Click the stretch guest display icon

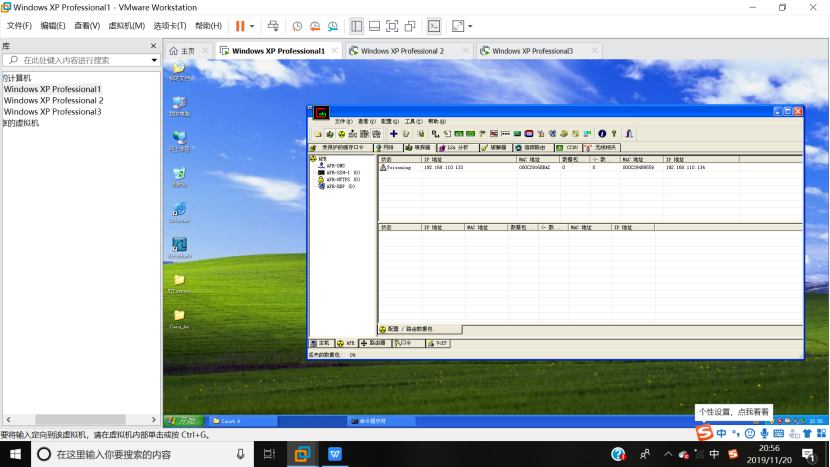coord(458,26)
